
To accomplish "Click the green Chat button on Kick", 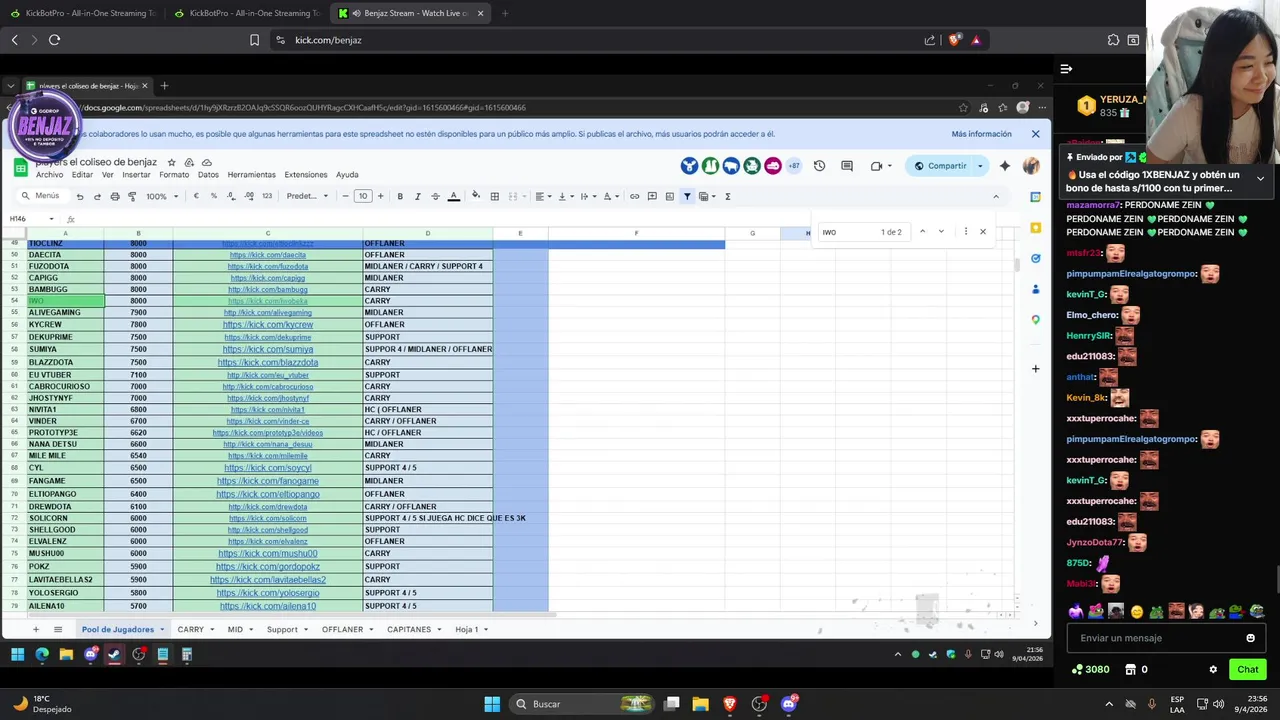I will click(x=1247, y=669).
